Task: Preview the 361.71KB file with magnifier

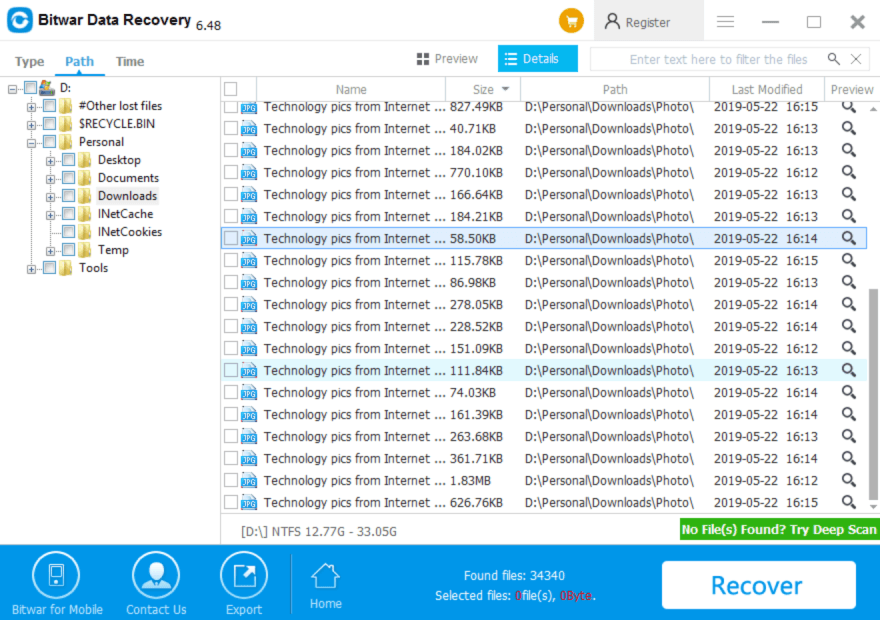Action: click(x=849, y=458)
